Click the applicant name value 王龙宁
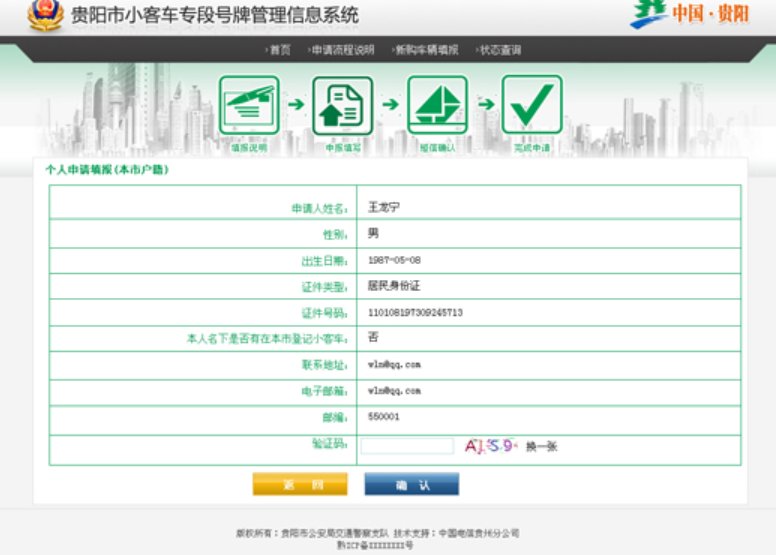This screenshot has width=776, height=555. pos(384,207)
